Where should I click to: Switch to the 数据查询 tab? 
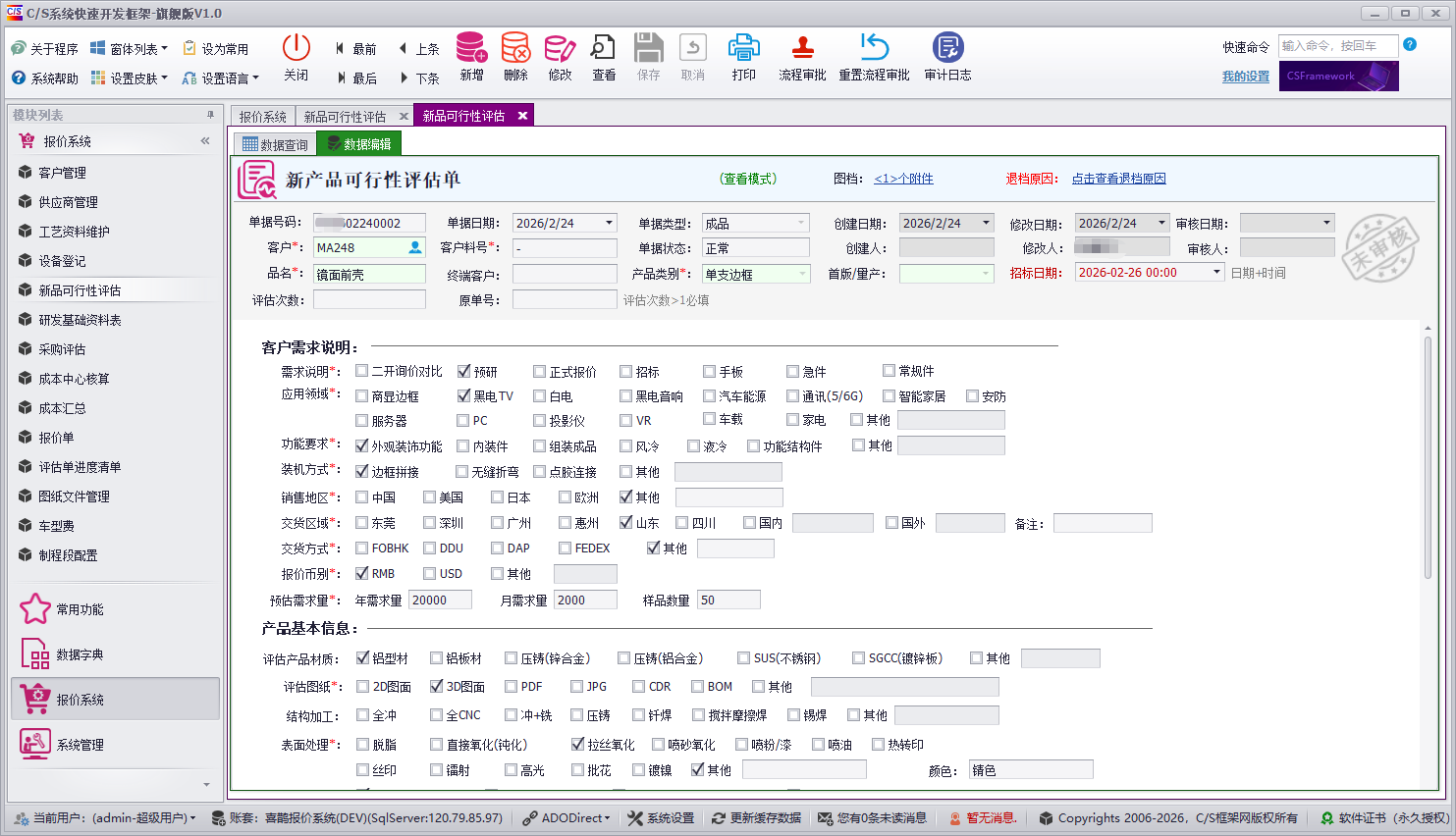[275, 144]
